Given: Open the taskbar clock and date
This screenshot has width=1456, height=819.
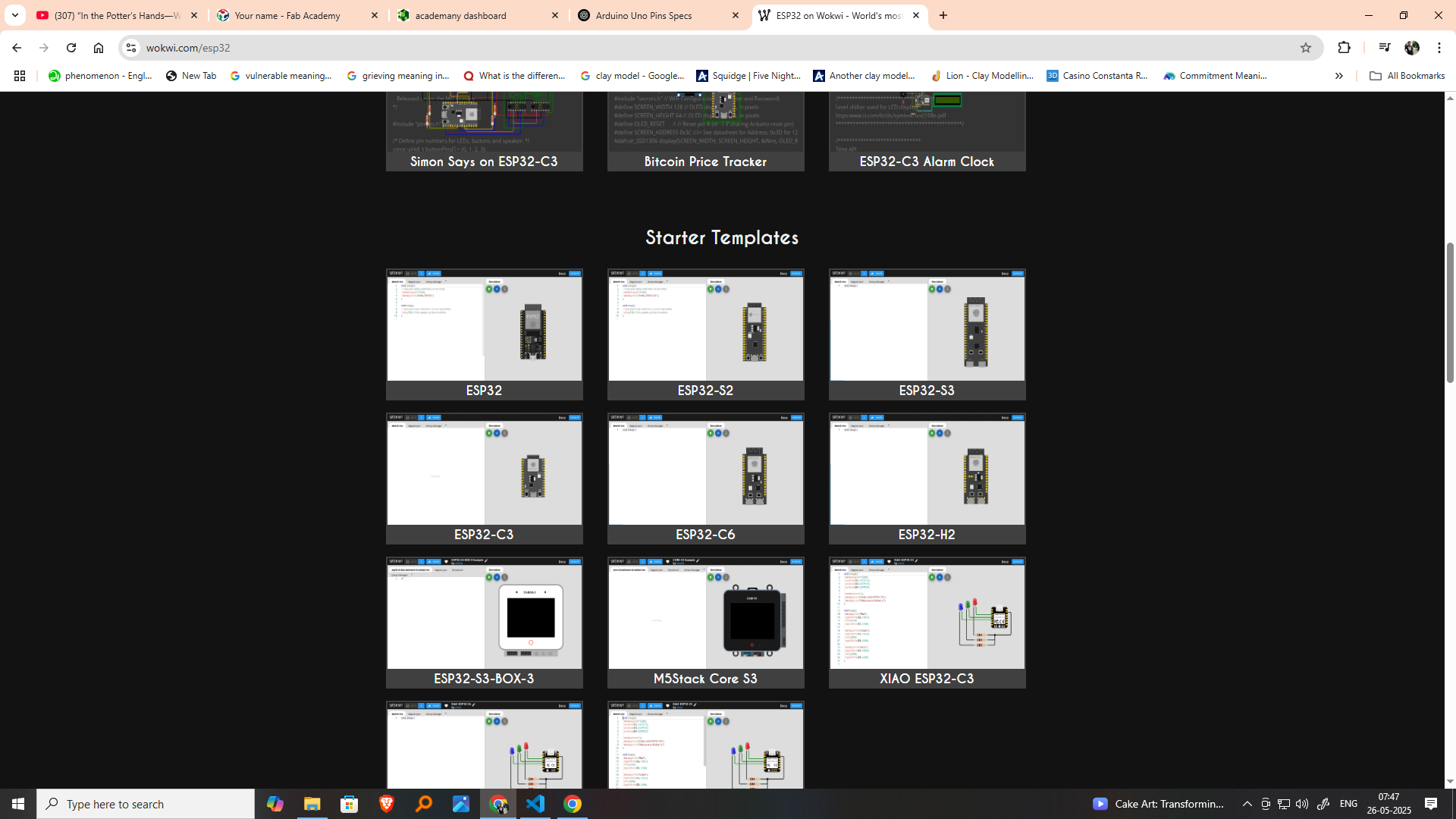Looking at the screenshot, I should (x=1389, y=804).
